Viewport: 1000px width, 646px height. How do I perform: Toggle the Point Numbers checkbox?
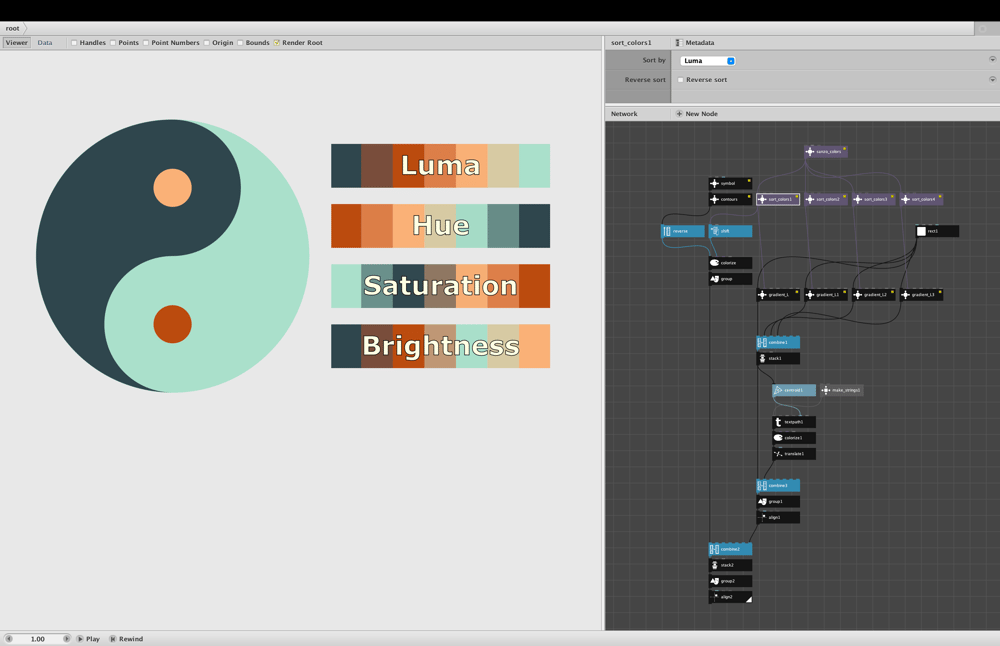pyautogui.click(x=146, y=43)
